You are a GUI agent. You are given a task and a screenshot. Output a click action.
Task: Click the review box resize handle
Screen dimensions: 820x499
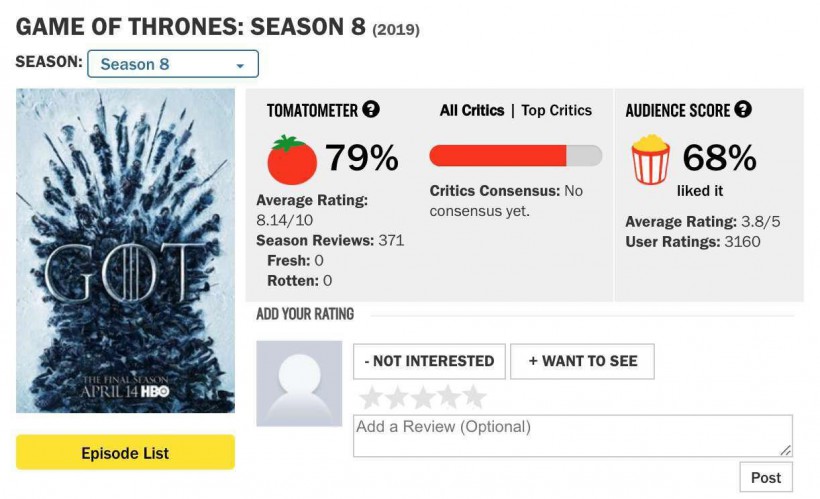pos(785,450)
